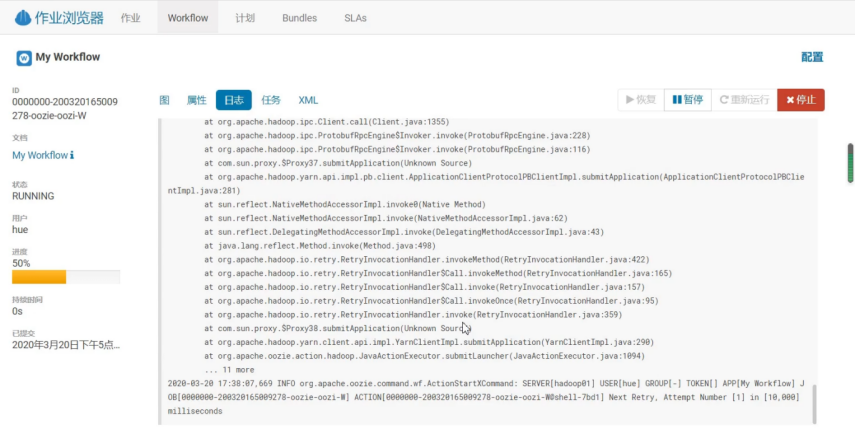Screen dimensions: 856x444
Task: Click the duration value 0s
Action: pos(17,311)
